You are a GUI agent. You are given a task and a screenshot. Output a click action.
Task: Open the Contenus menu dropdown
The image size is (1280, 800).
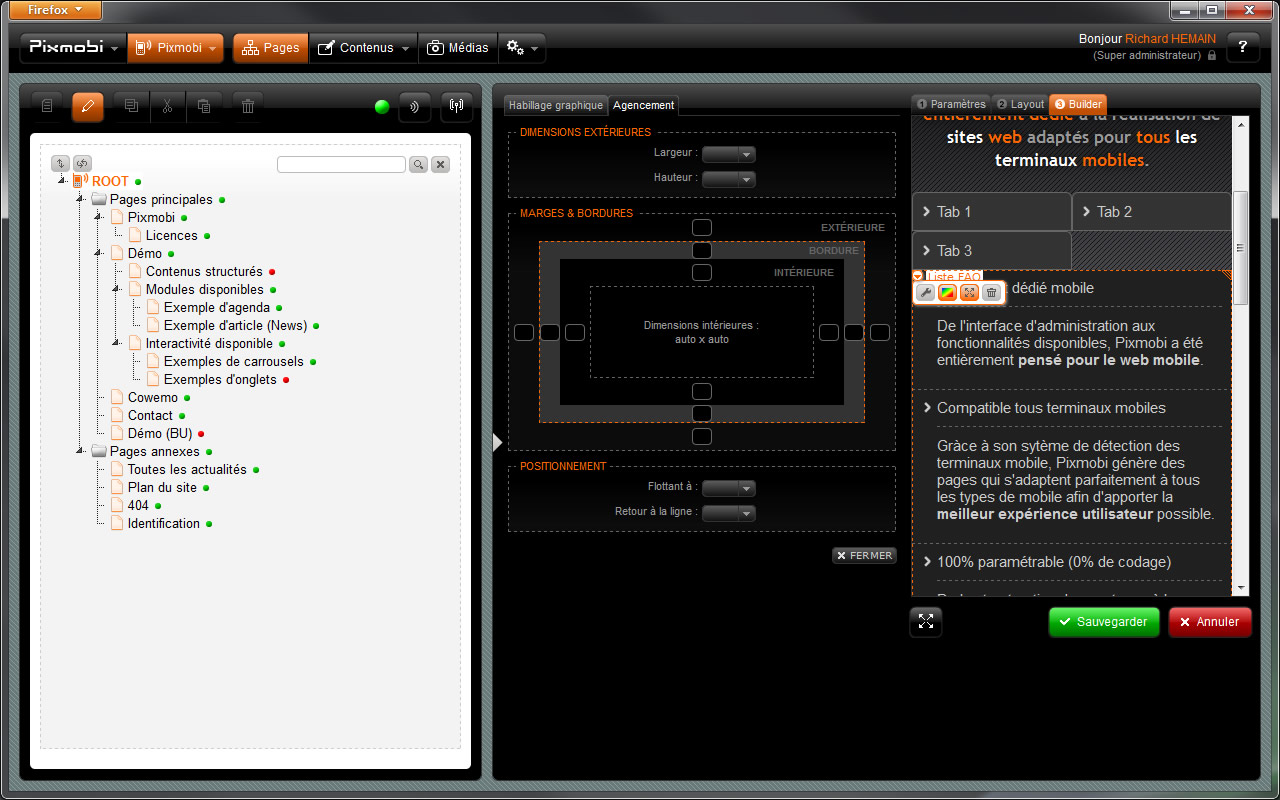tap(364, 48)
